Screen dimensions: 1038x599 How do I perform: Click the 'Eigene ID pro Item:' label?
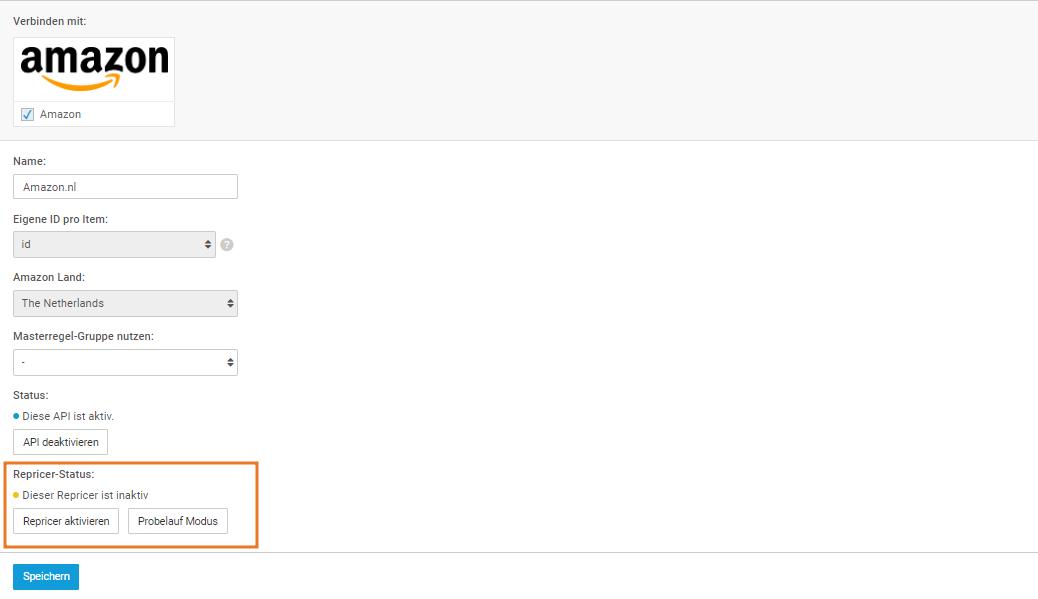click(x=60, y=219)
